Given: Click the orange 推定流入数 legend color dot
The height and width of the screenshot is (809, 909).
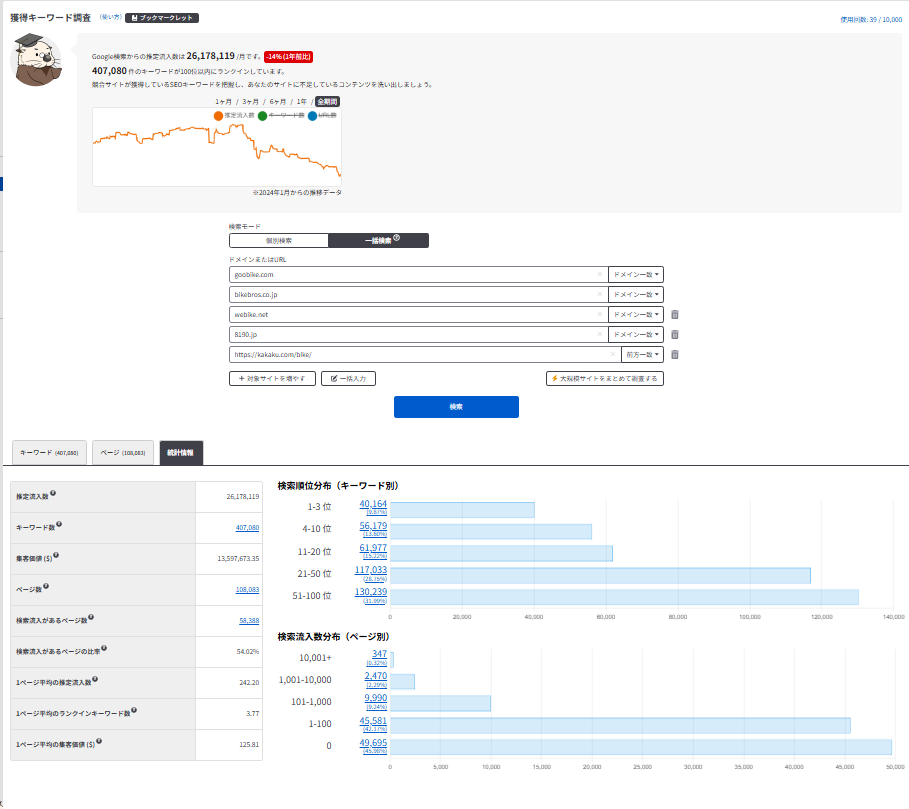Looking at the screenshot, I should 218,116.
